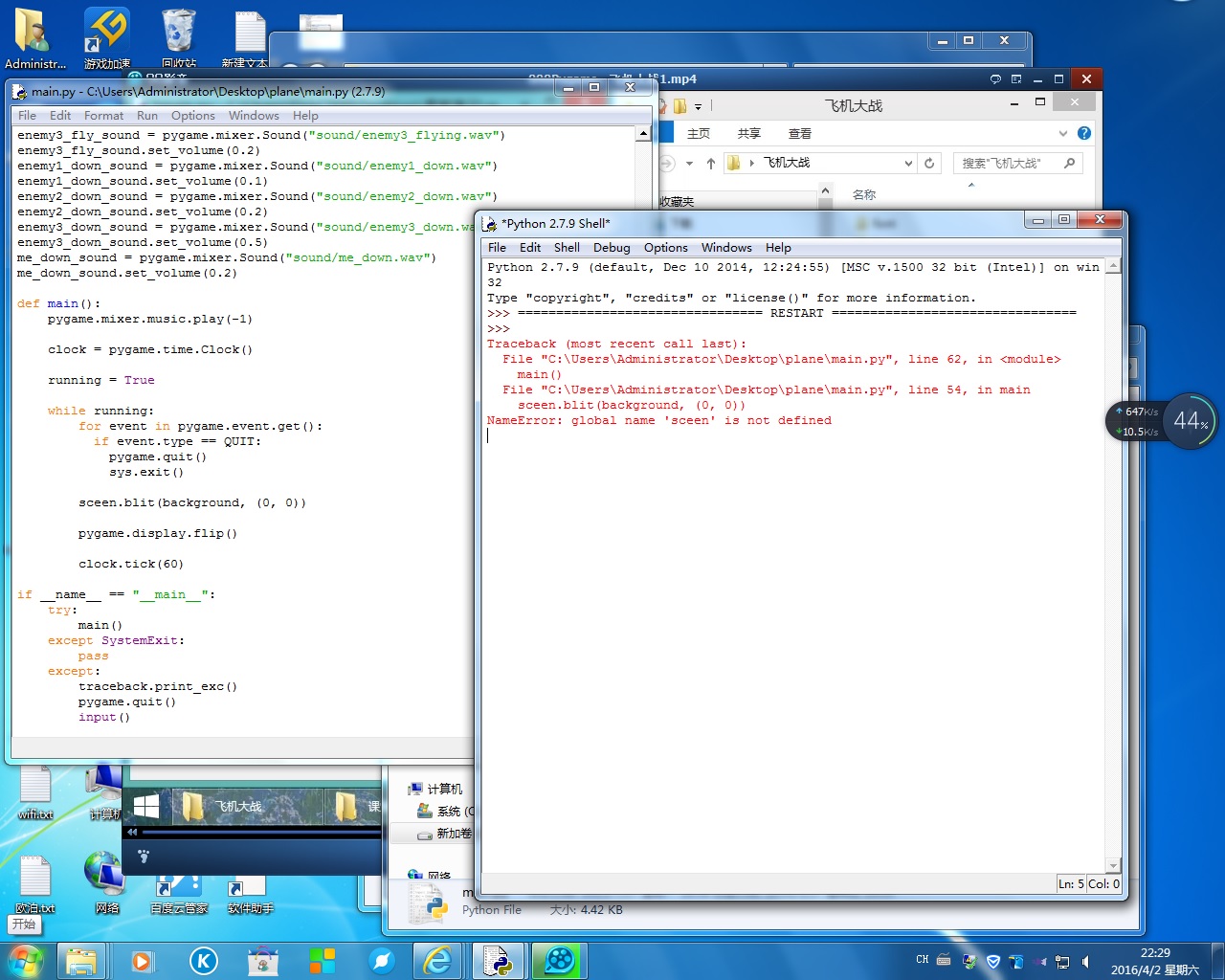Click the video player seek bar

pos(258,832)
